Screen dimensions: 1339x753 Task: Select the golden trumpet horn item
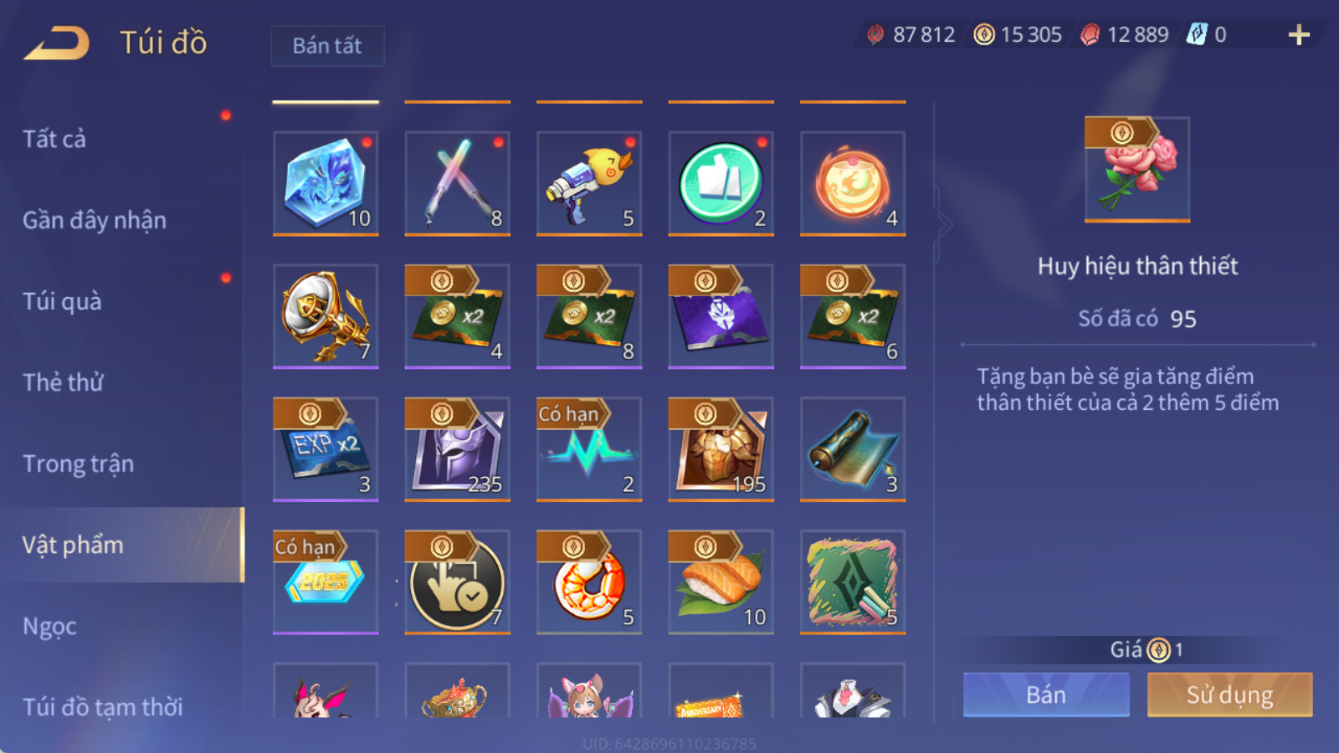click(326, 317)
